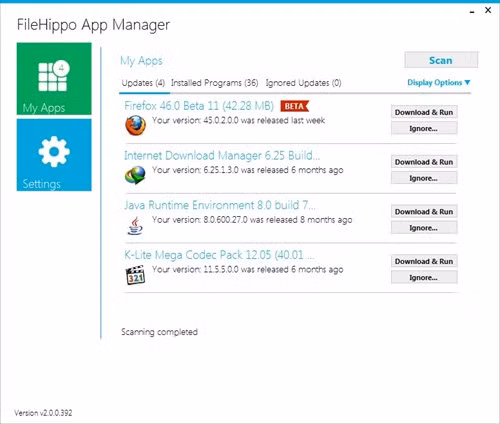Open Firefox 46.0 Beta 11 title link
The image size is (500, 424).
pyautogui.click(x=199, y=106)
